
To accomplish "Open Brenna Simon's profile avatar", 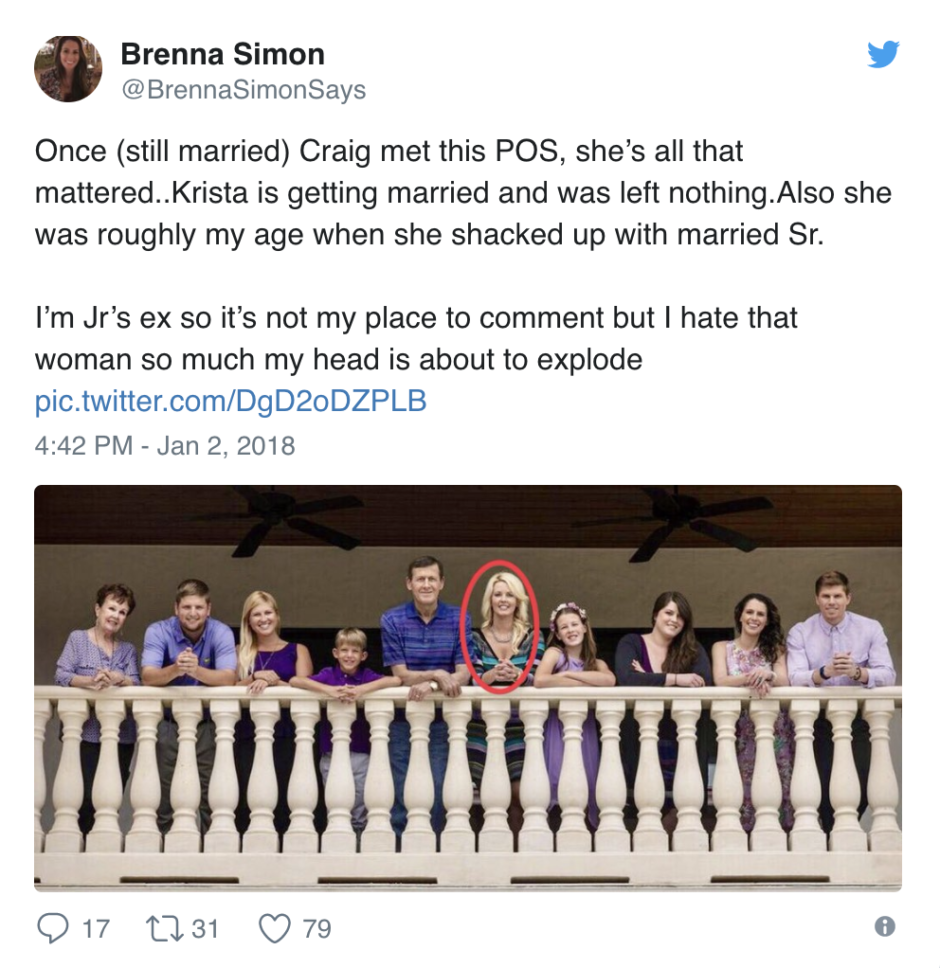I will click(x=68, y=69).
